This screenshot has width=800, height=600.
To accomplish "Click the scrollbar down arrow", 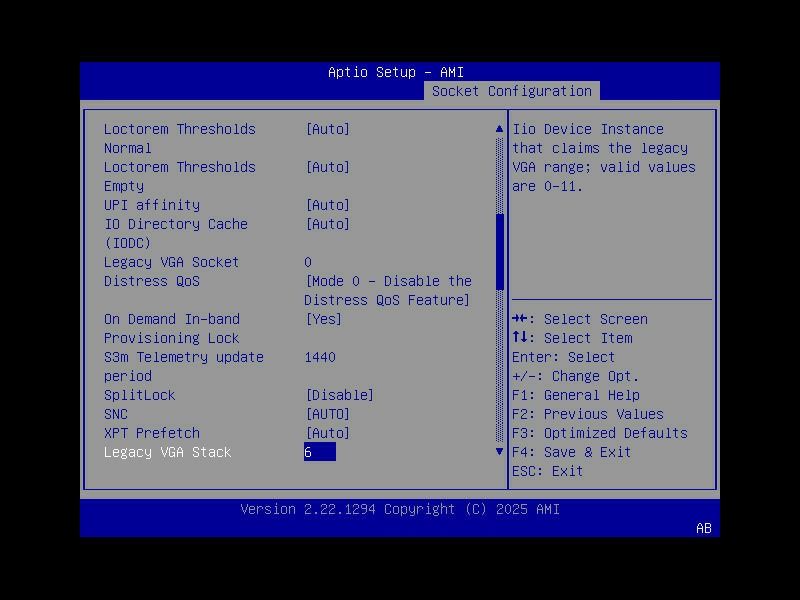I will (x=497, y=452).
